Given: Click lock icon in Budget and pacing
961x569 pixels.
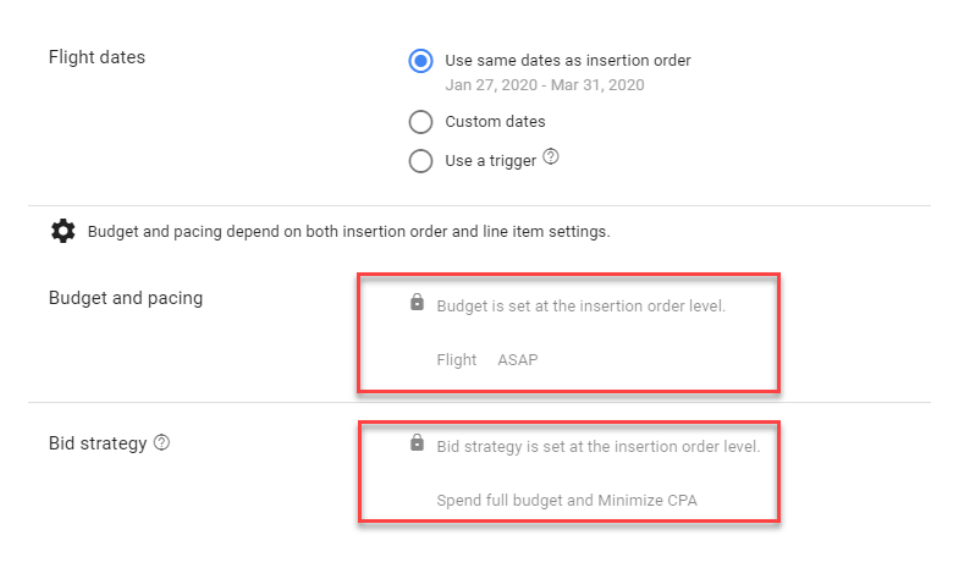Looking at the screenshot, I should (x=417, y=303).
